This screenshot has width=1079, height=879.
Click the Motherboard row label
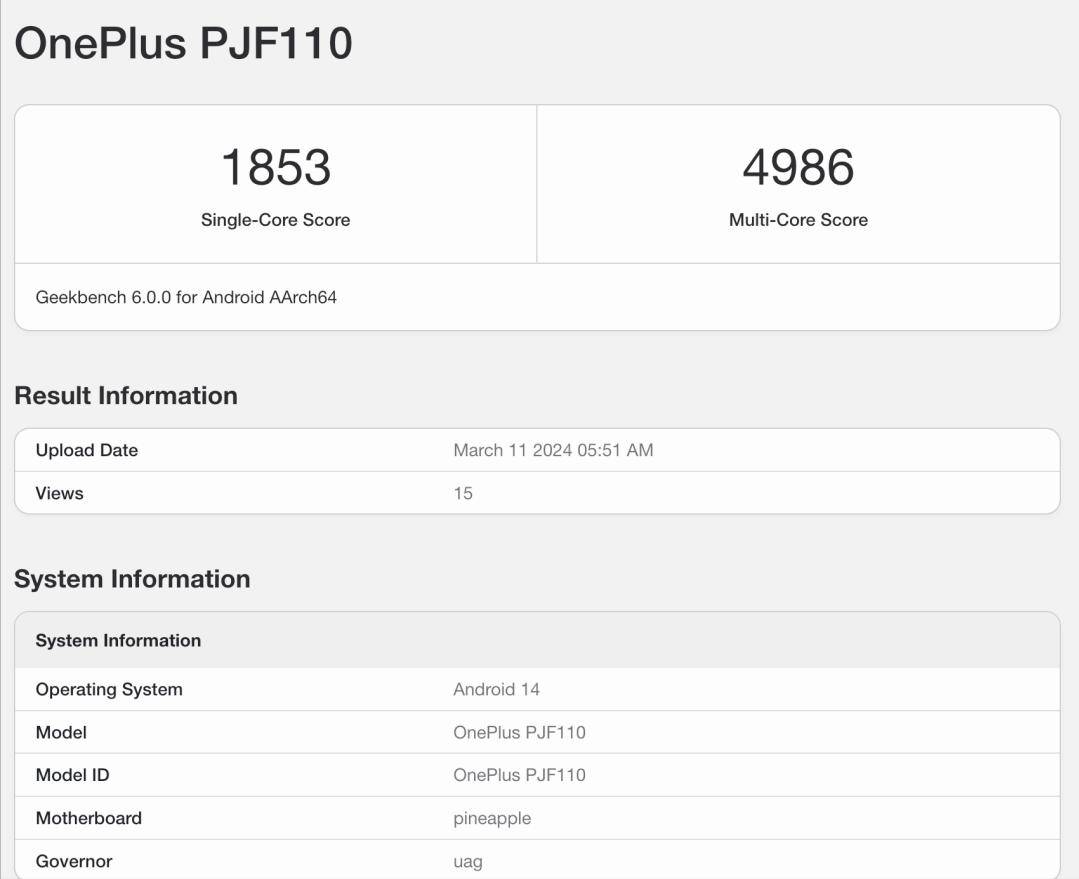tap(89, 818)
